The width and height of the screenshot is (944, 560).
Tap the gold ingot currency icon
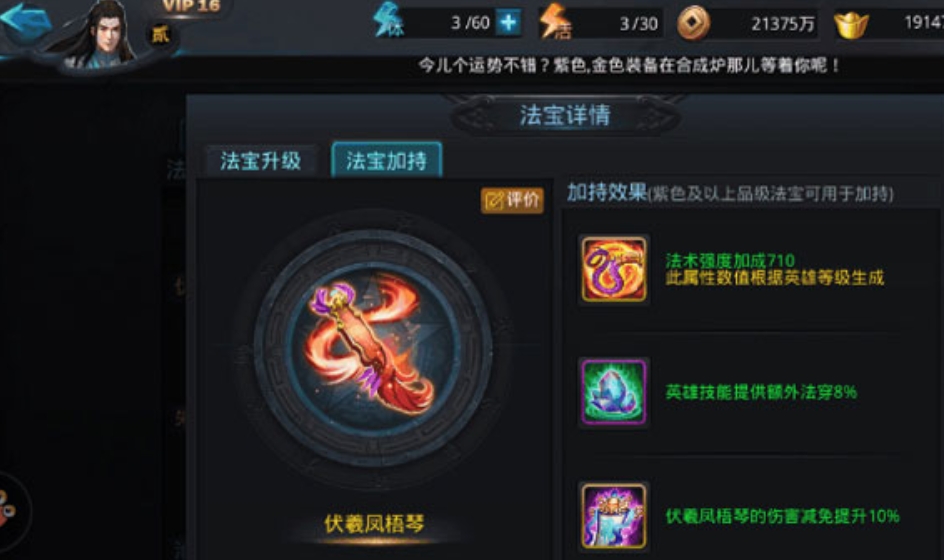[851, 24]
